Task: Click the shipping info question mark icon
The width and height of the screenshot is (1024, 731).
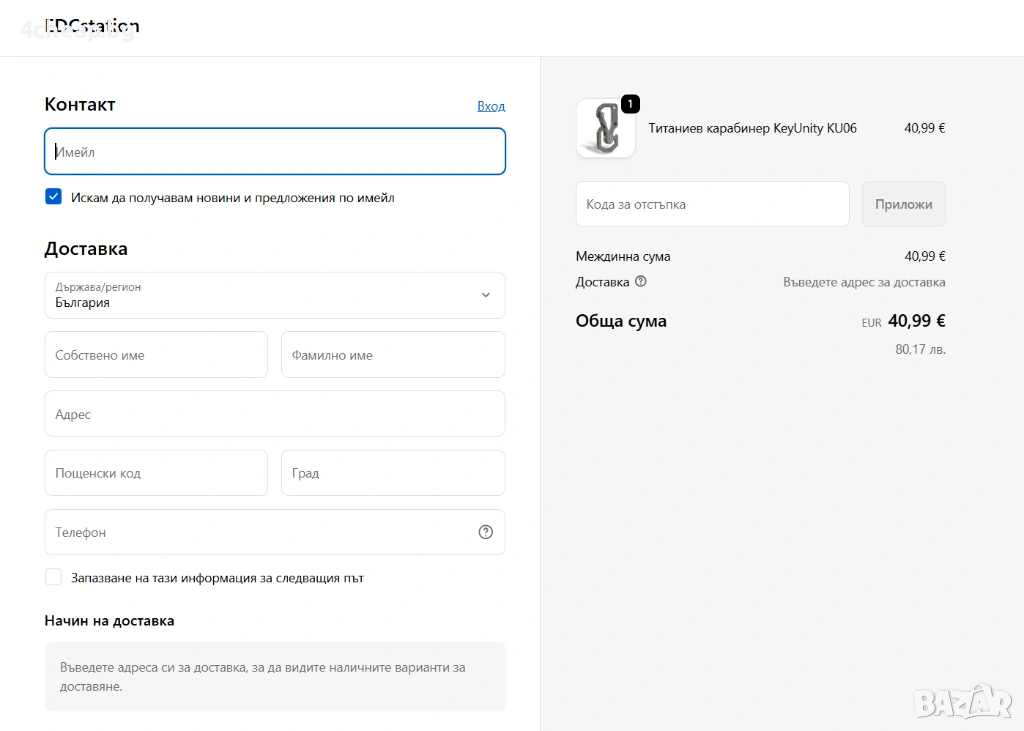Action: coord(641,282)
